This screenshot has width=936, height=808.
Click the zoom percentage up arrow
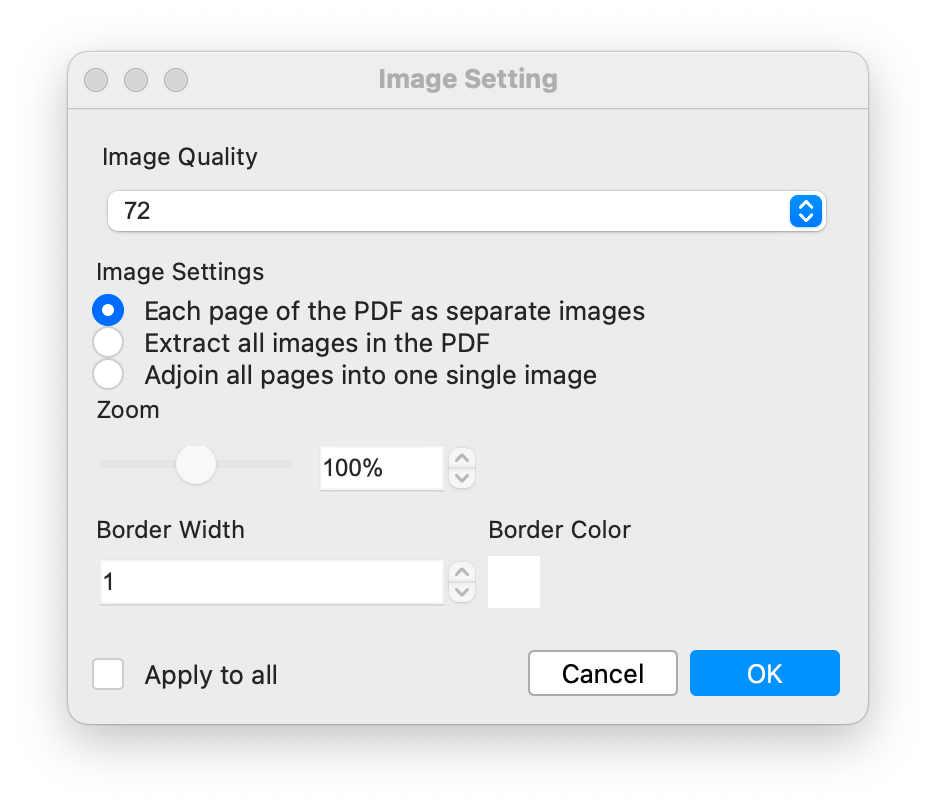461,458
